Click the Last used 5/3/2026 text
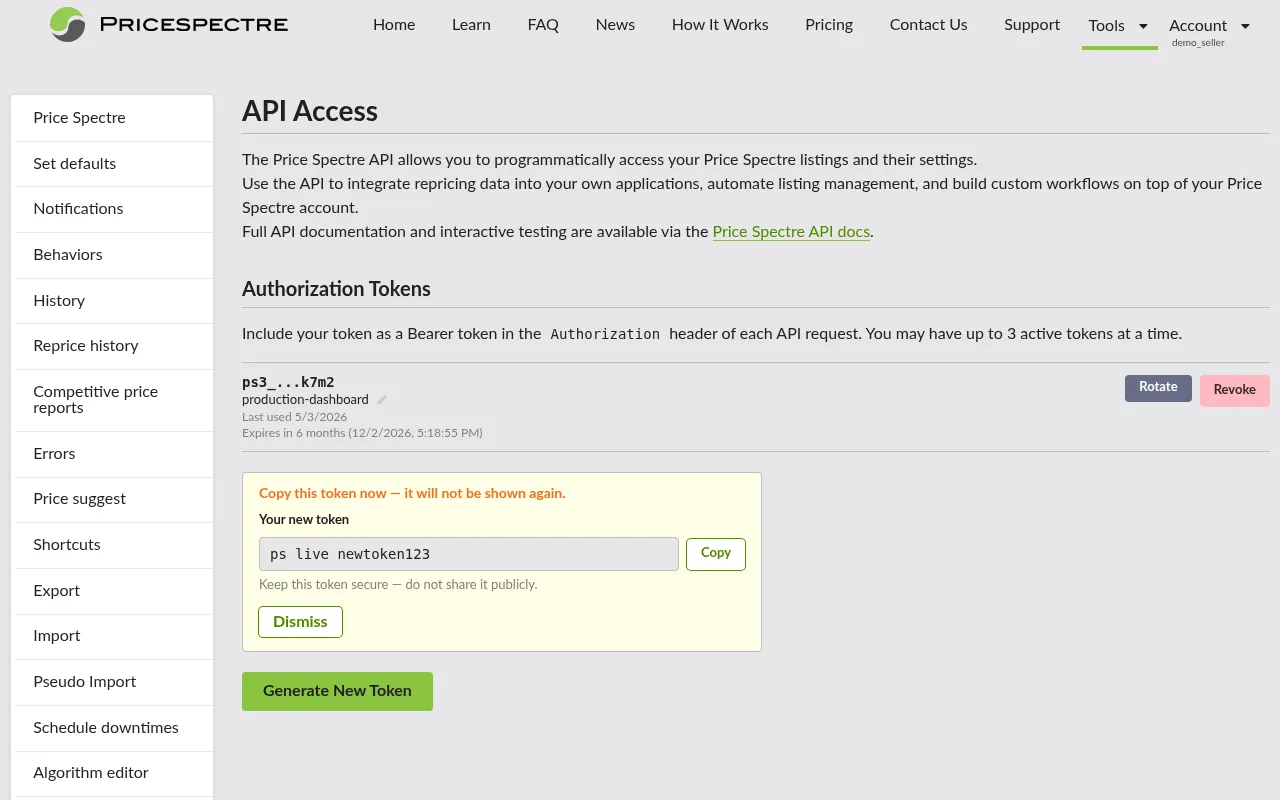 point(294,417)
